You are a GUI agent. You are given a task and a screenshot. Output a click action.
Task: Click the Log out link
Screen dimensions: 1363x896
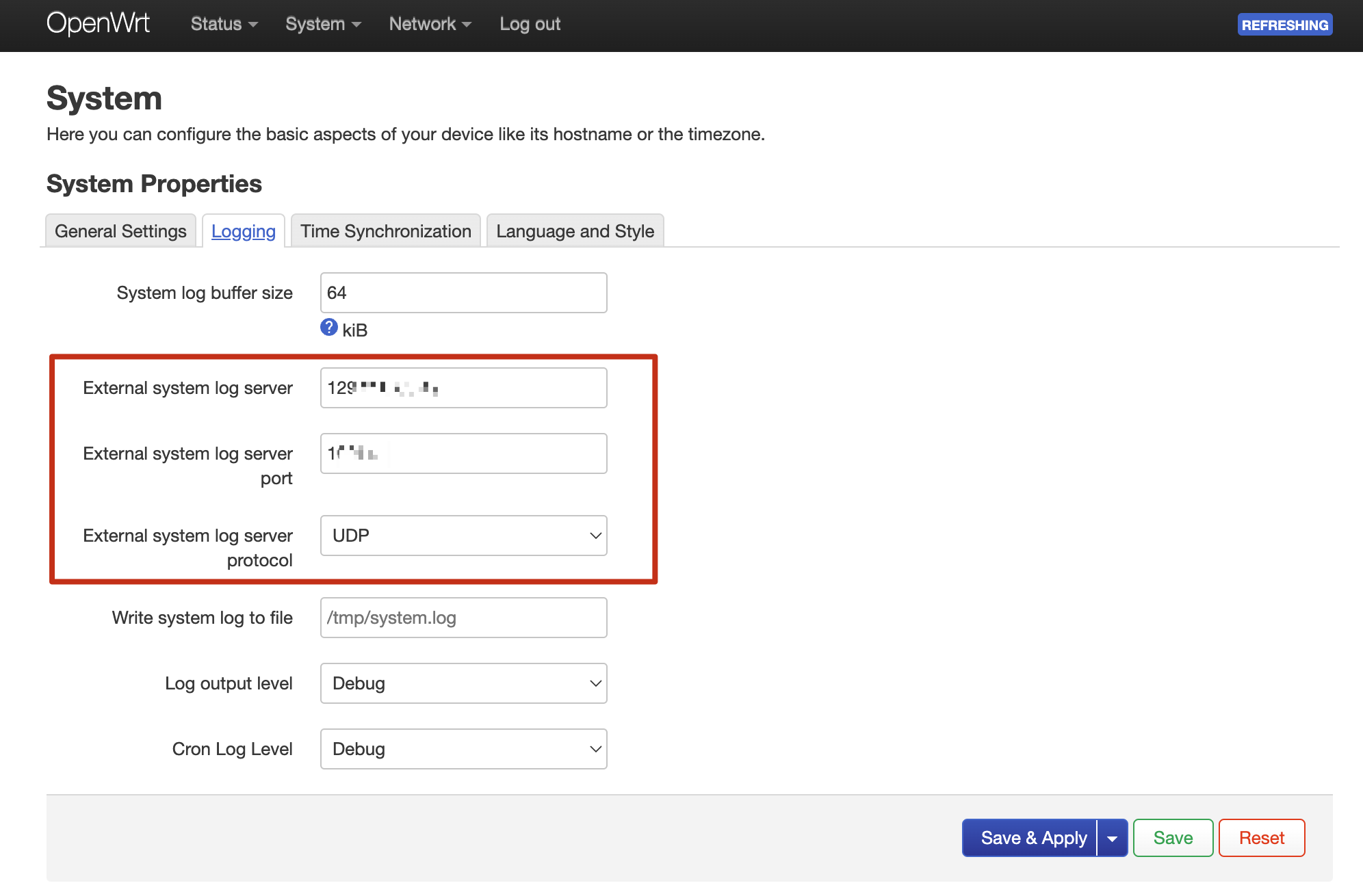(530, 24)
